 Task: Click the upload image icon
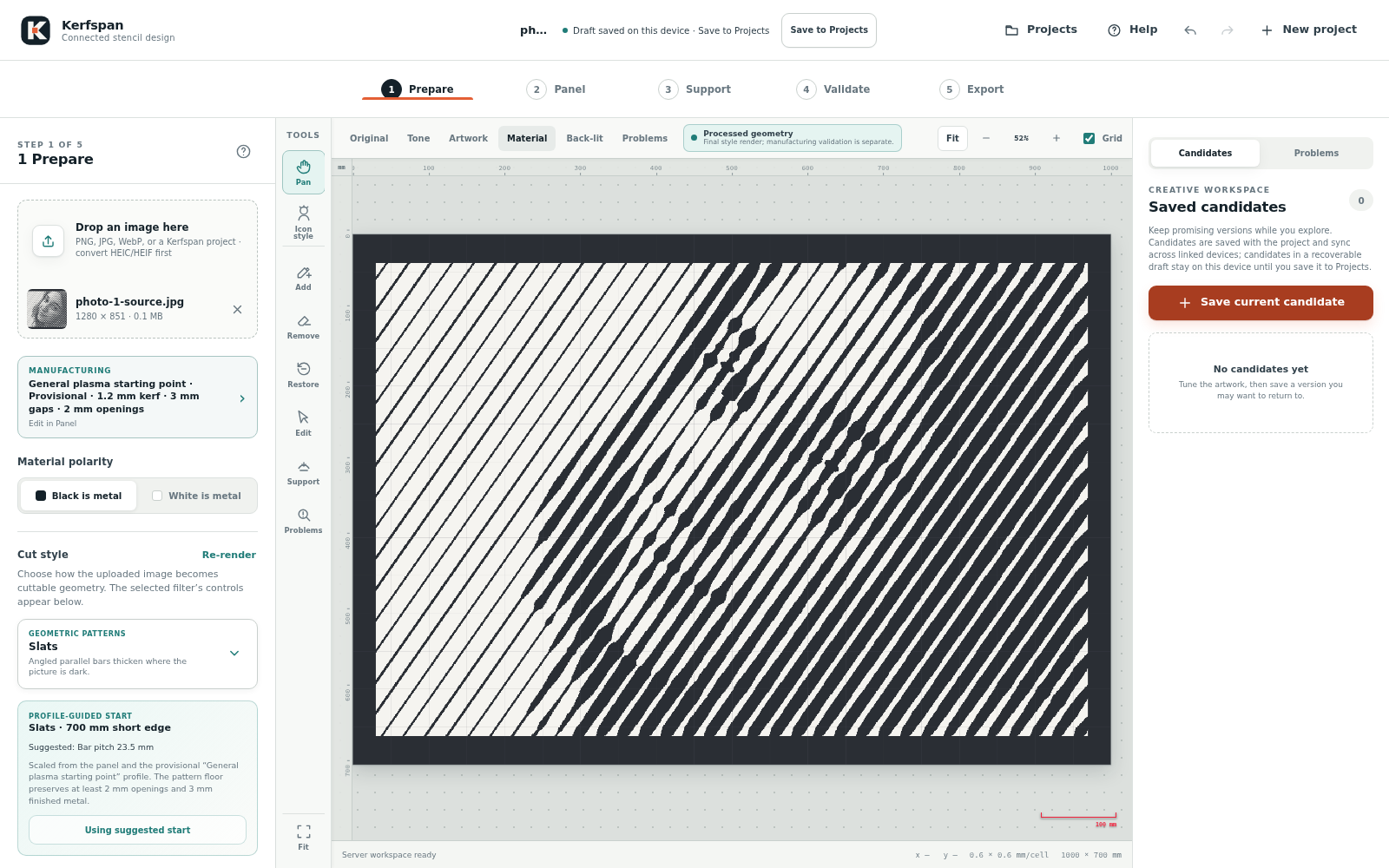(x=49, y=240)
